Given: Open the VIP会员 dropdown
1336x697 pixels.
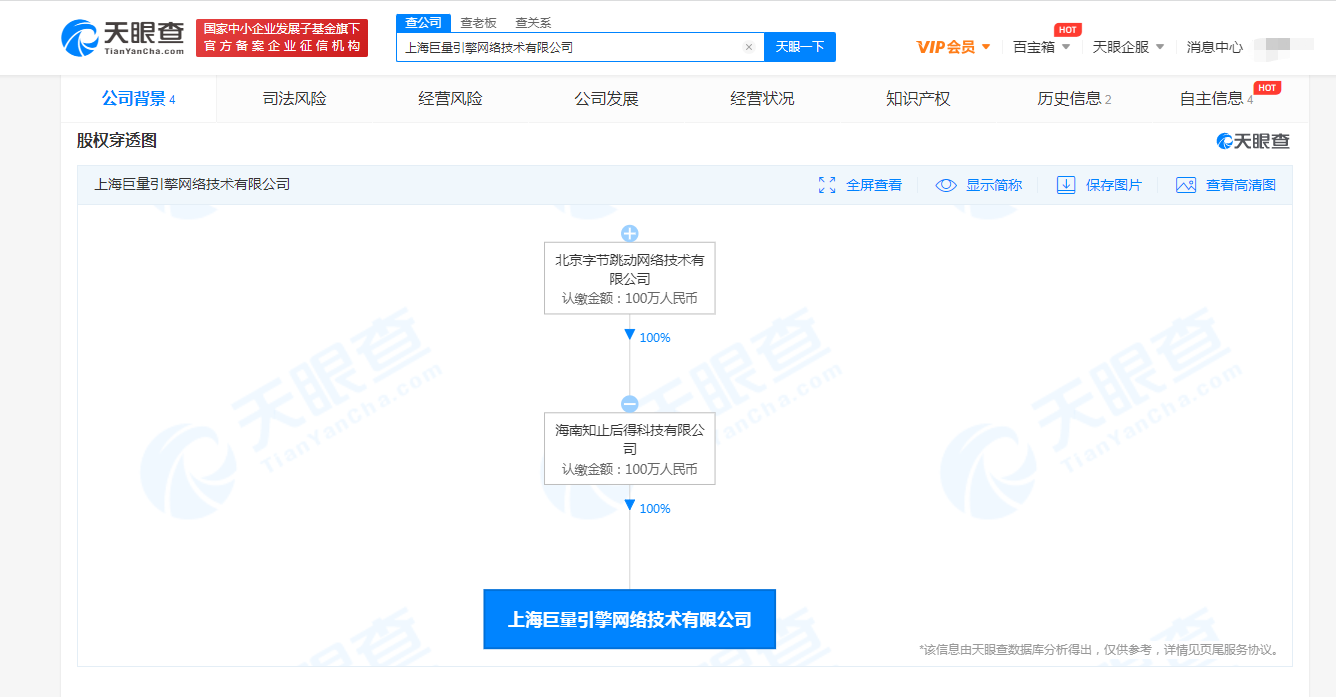Looking at the screenshot, I should pos(954,47).
